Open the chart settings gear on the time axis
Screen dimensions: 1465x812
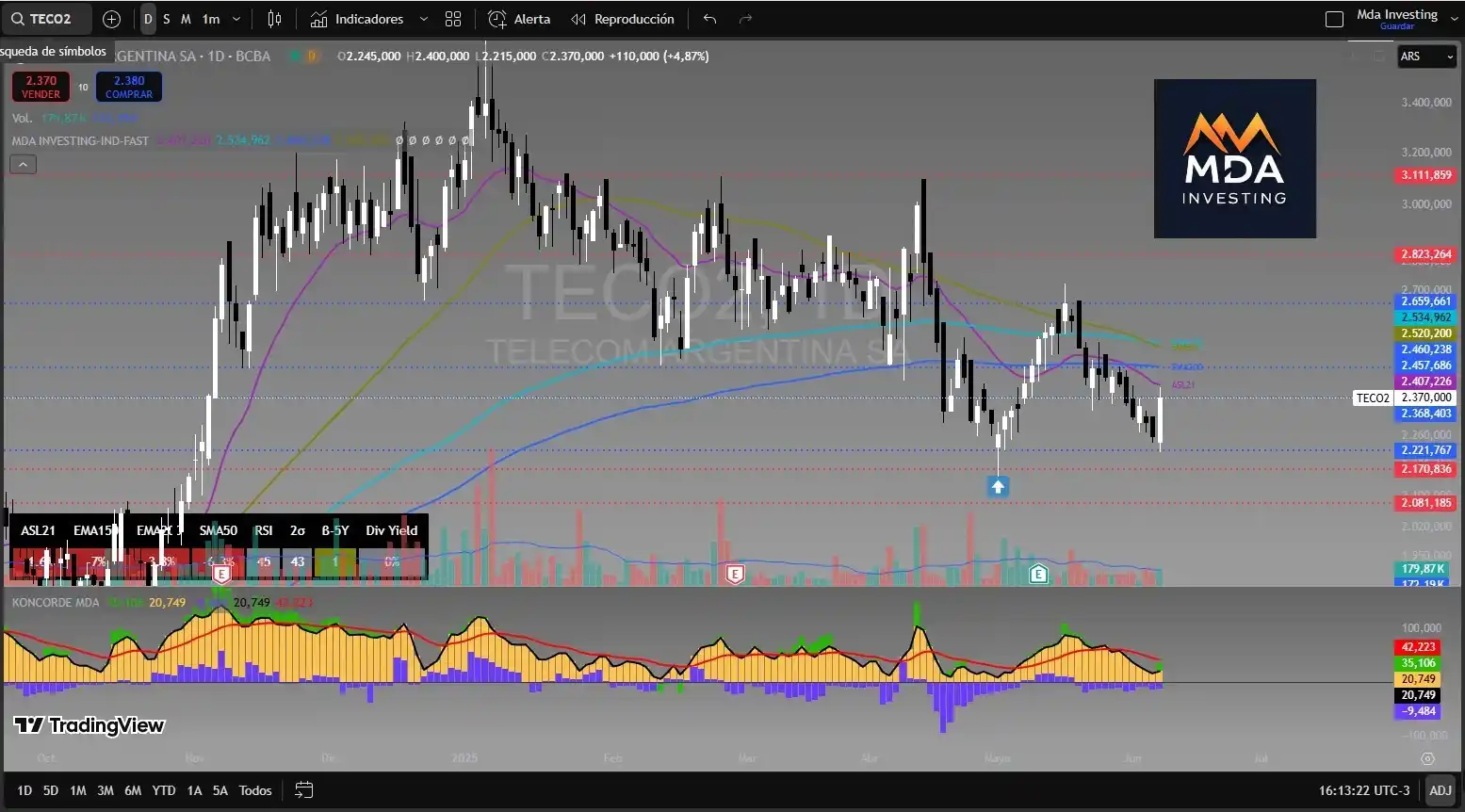(x=1427, y=758)
